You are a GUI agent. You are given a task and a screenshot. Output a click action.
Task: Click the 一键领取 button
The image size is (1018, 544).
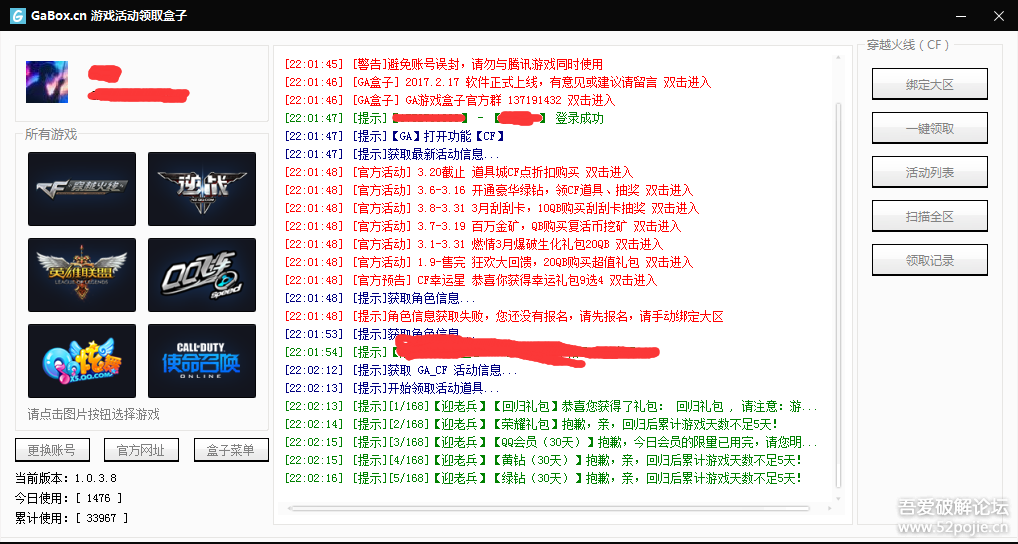click(929, 129)
